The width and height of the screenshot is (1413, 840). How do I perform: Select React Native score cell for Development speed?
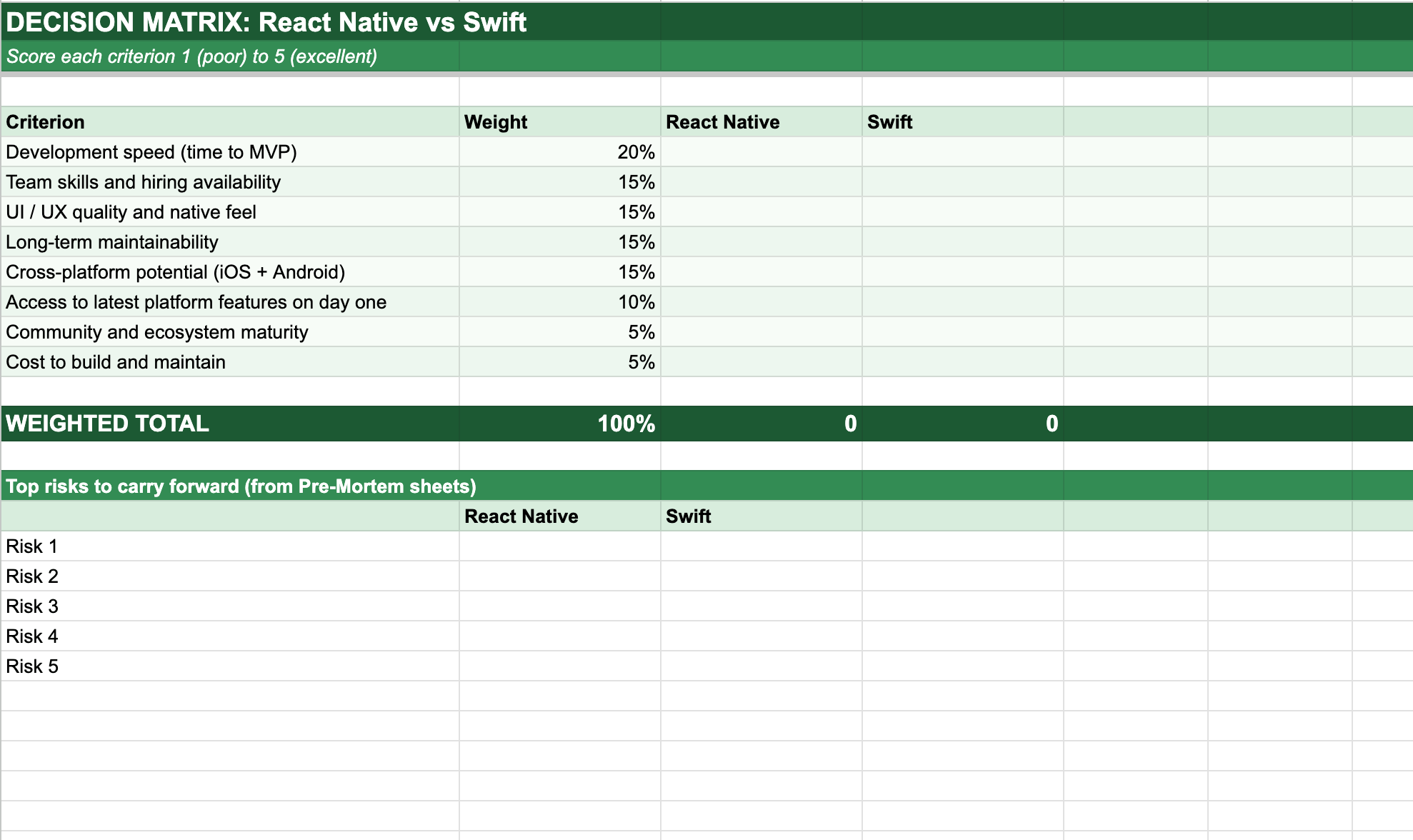[762, 152]
